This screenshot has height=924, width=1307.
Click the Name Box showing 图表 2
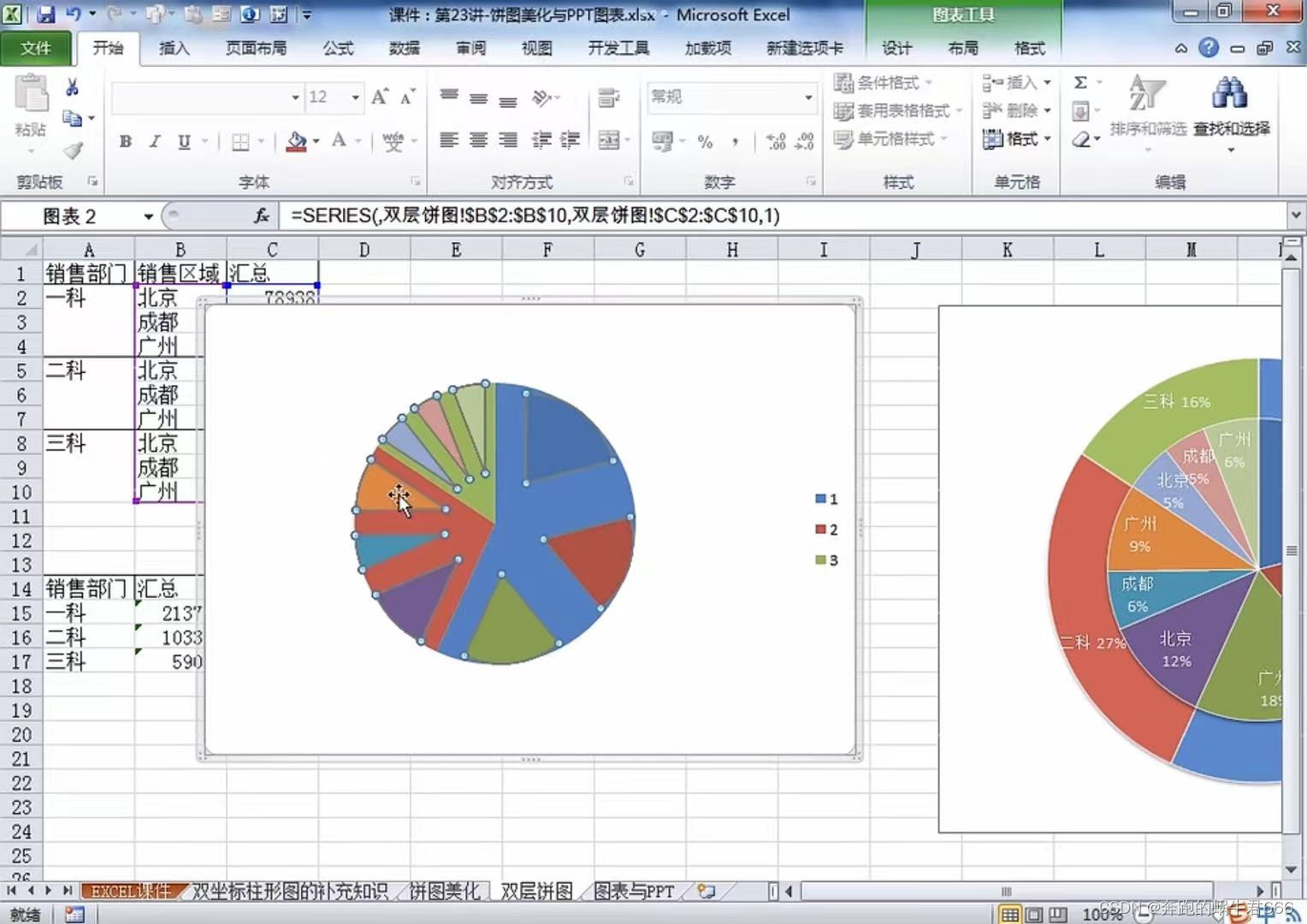(71, 216)
